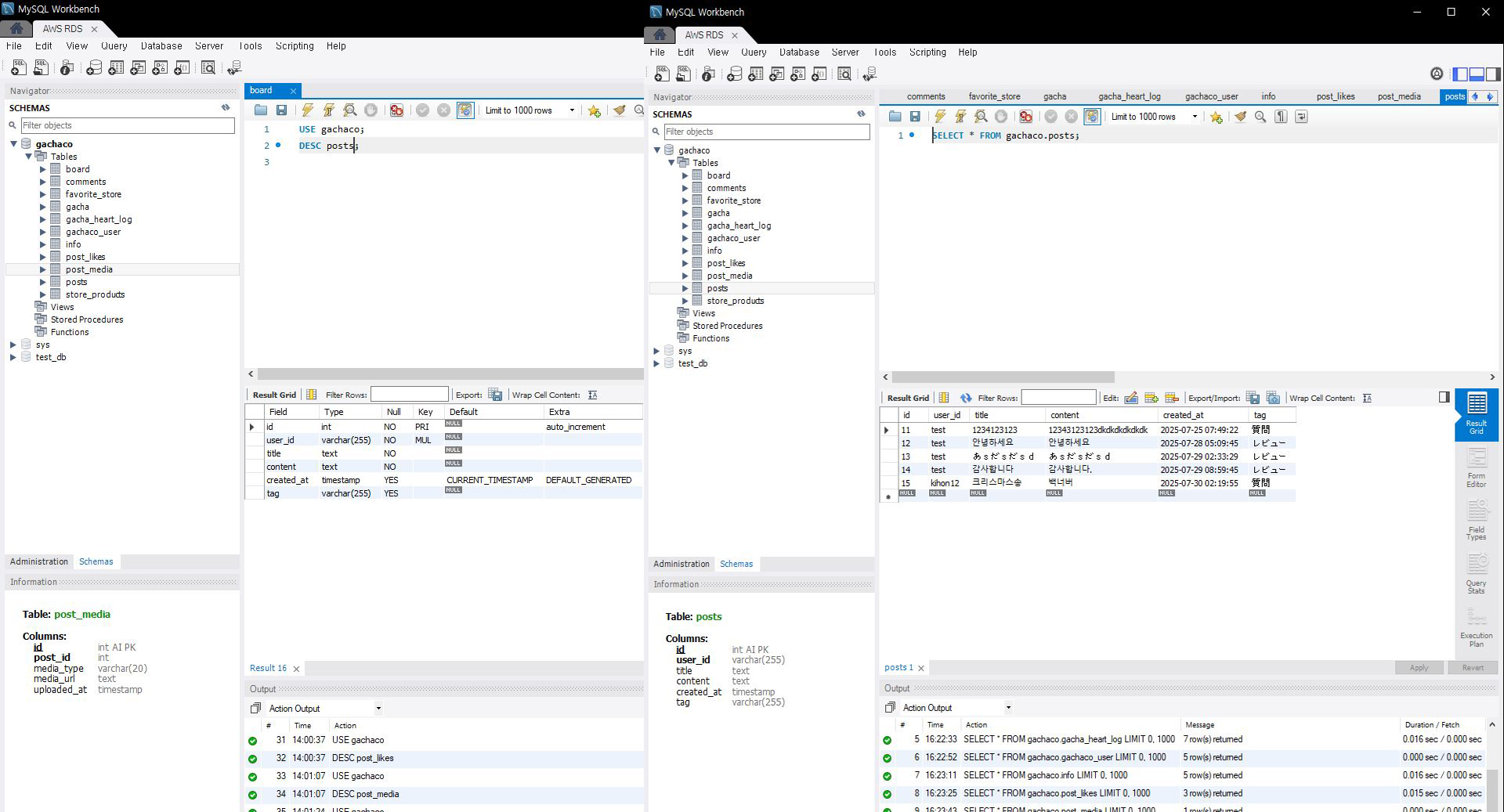This screenshot has width=1504, height=812.
Task: Click Insert new row icon in right result grid
Action: point(1151,398)
